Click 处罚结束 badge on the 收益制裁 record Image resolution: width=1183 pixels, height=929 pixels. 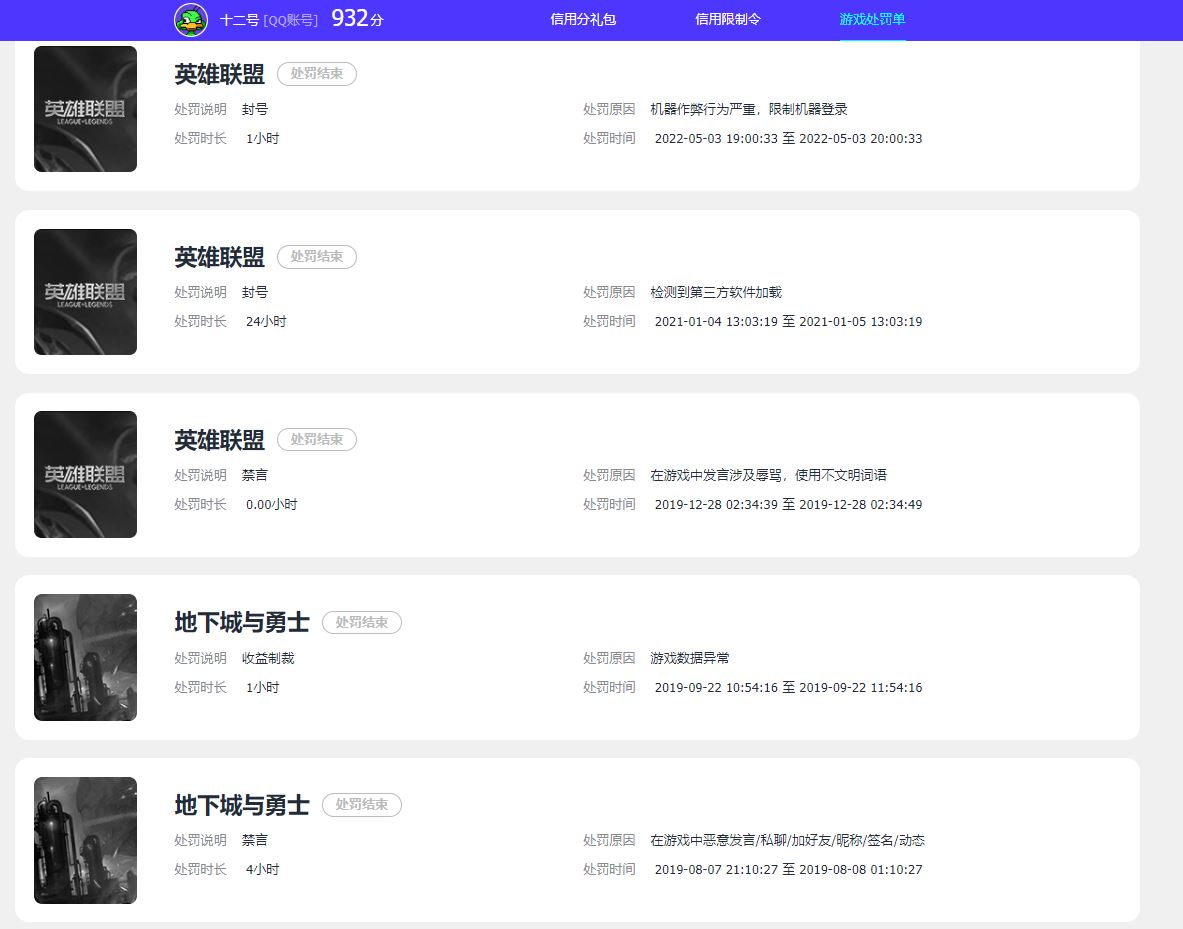(x=361, y=622)
